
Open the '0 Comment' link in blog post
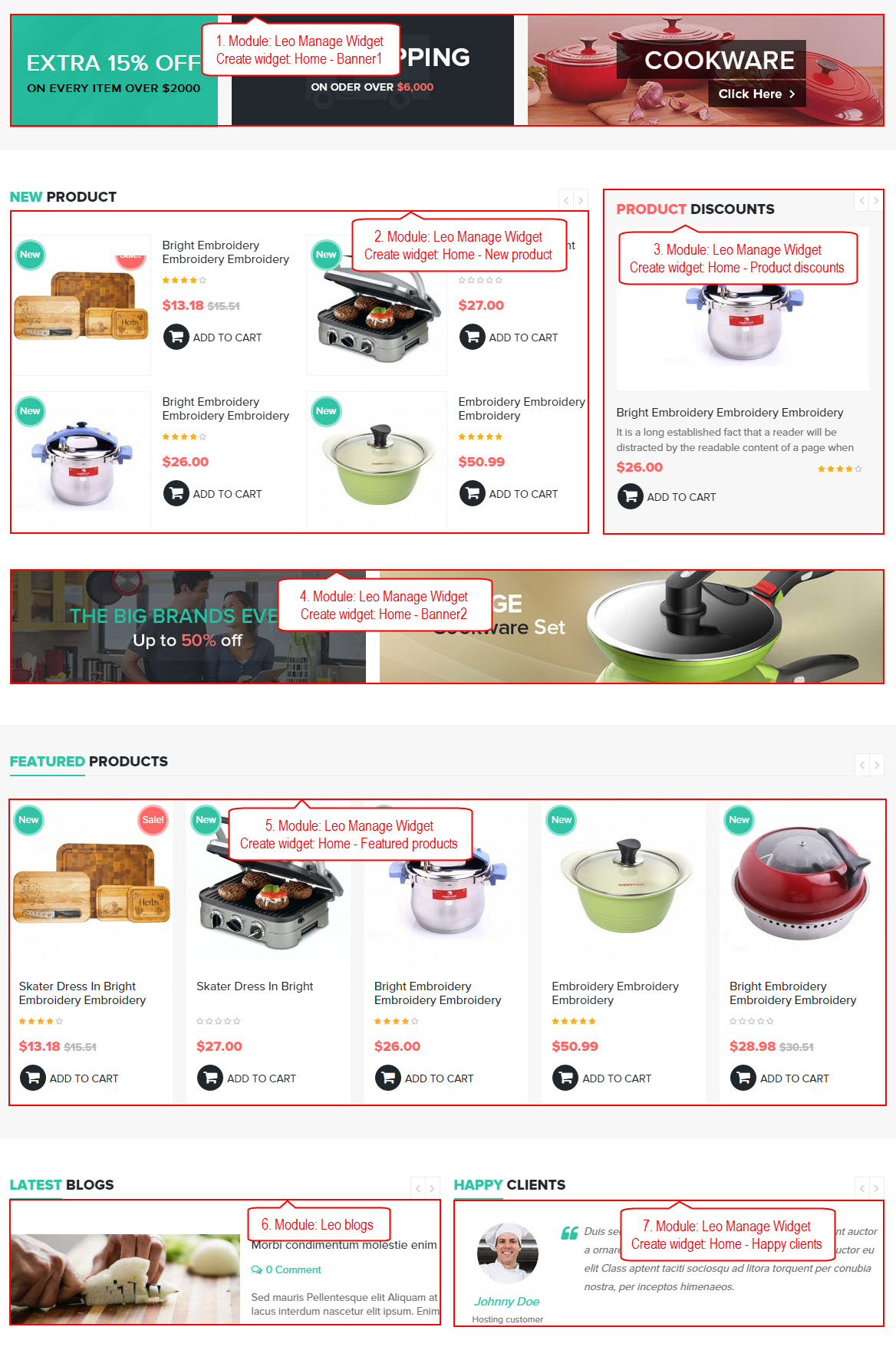coord(293,1270)
